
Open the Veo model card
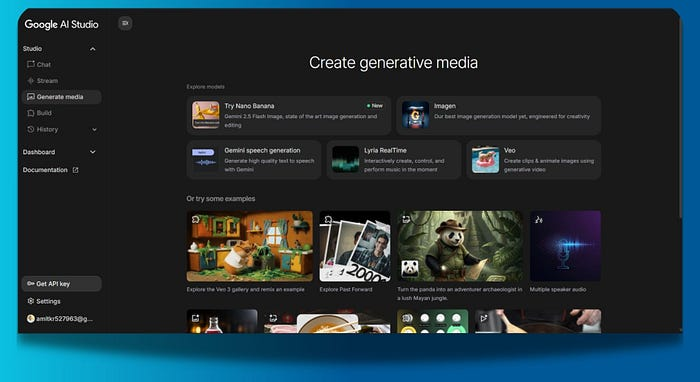(534, 160)
